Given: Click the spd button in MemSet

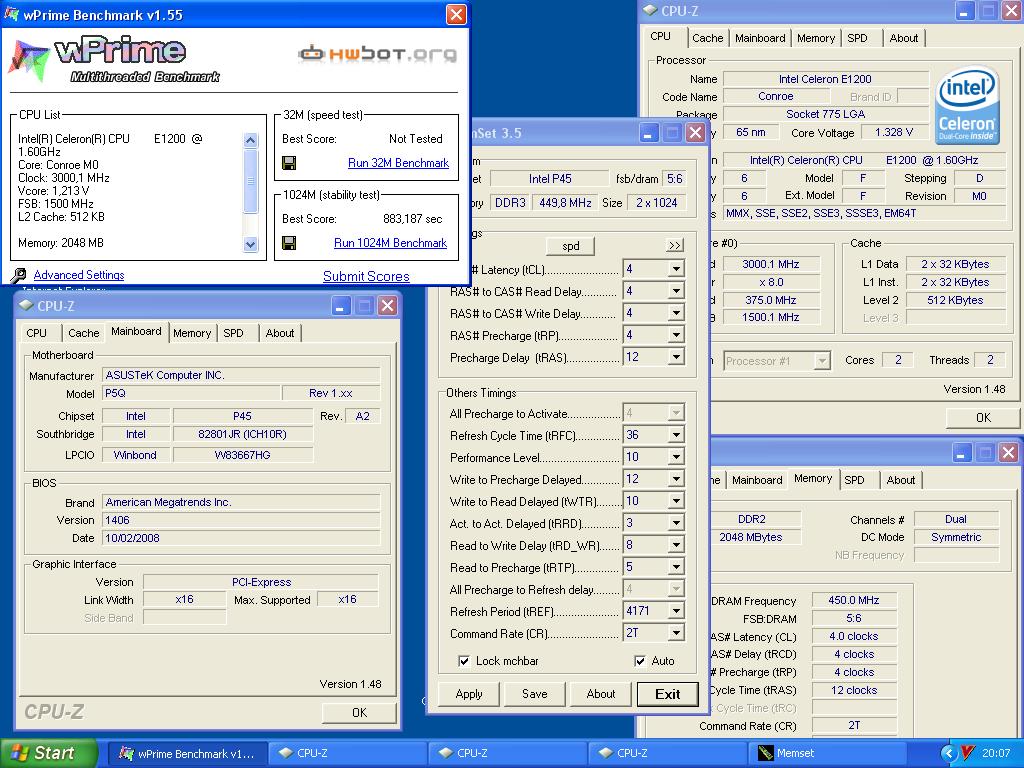Looking at the screenshot, I should click(571, 246).
